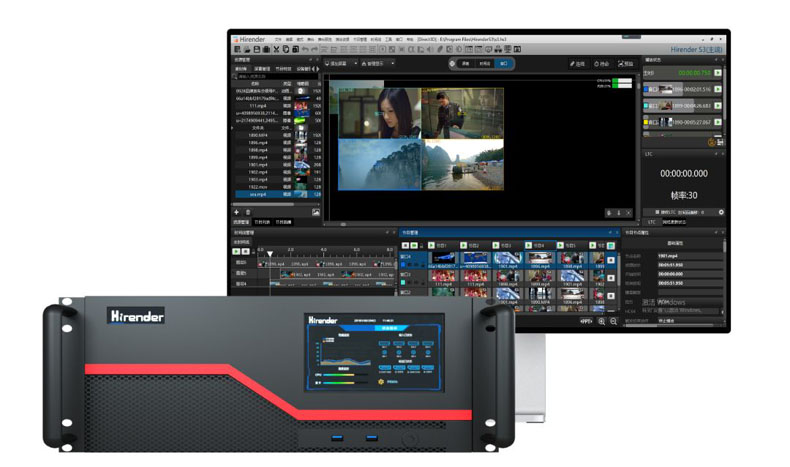
Task: Open the 文件 (File) menu
Action: pos(278,39)
